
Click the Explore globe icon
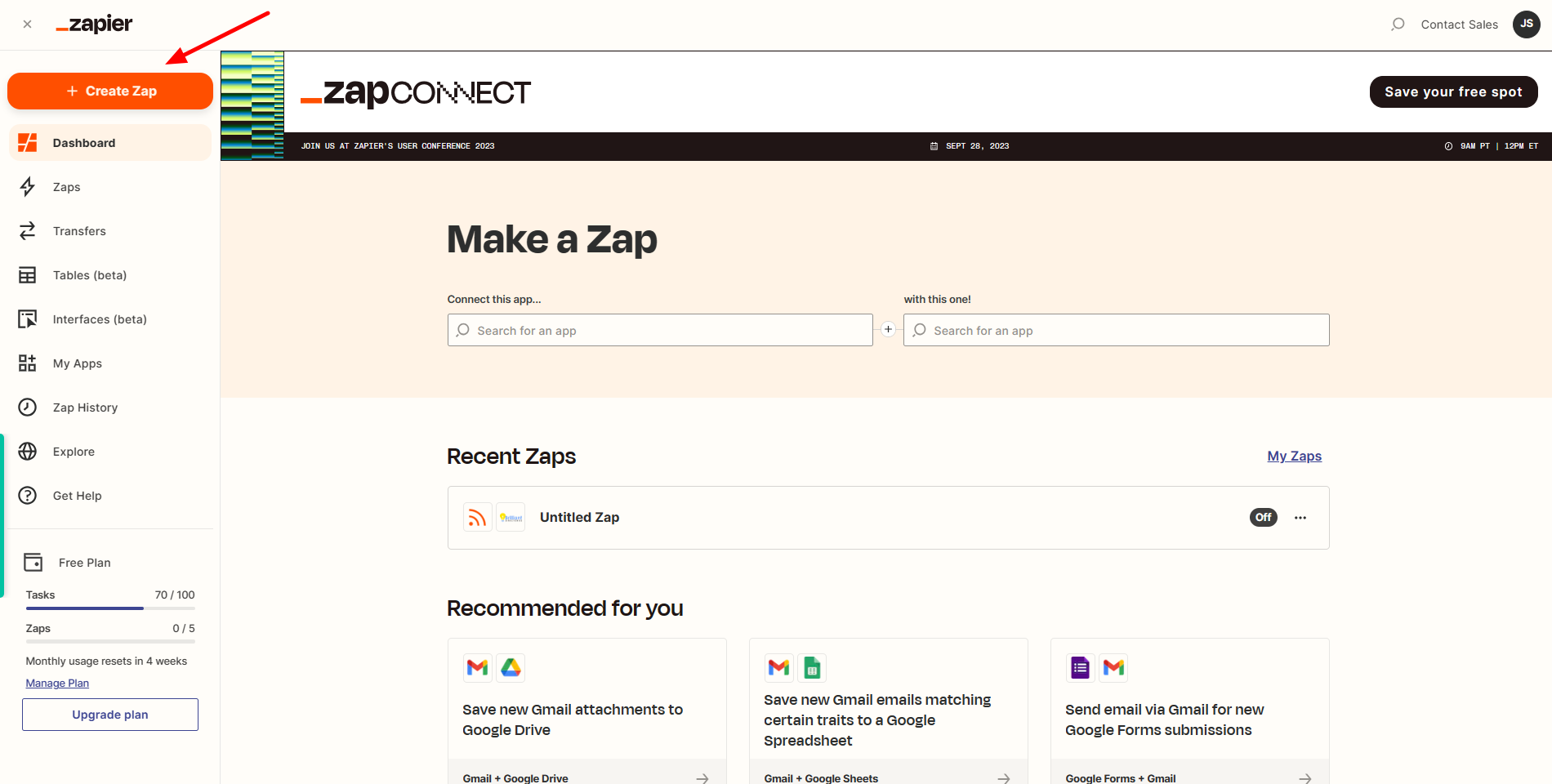pos(28,452)
